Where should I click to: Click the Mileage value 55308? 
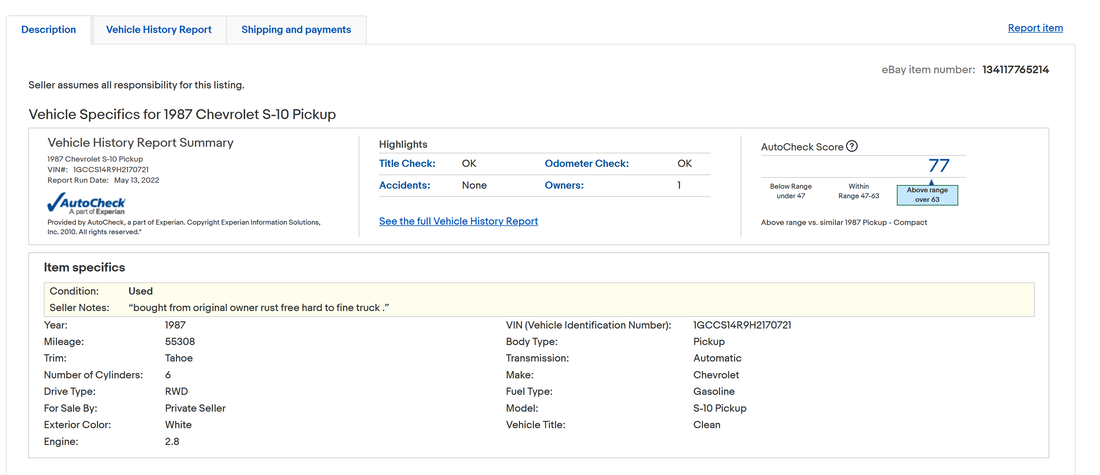coord(180,342)
